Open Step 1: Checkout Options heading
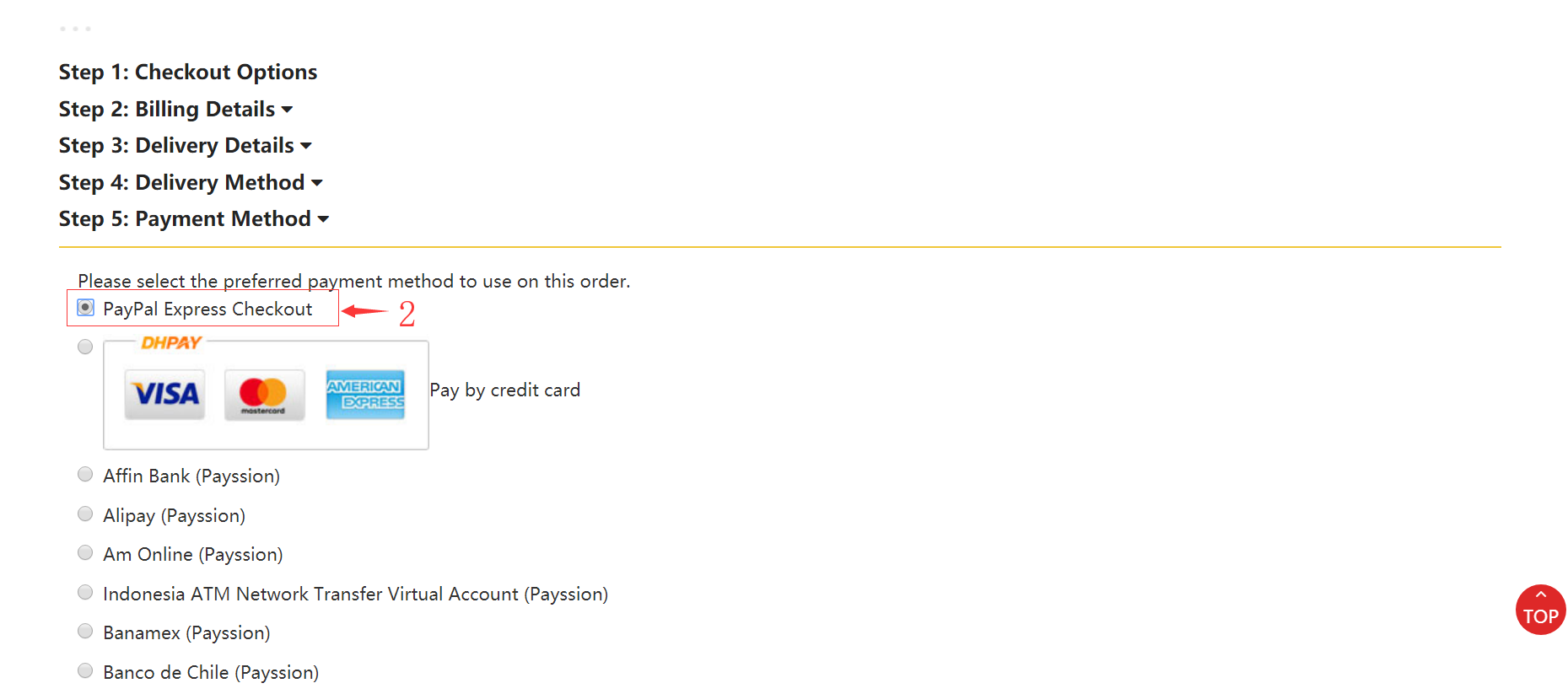 [x=188, y=72]
